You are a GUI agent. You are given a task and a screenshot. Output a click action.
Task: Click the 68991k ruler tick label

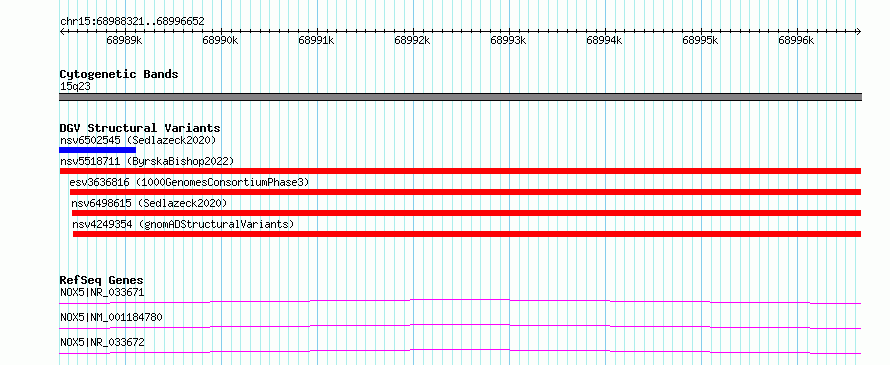(316, 41)
